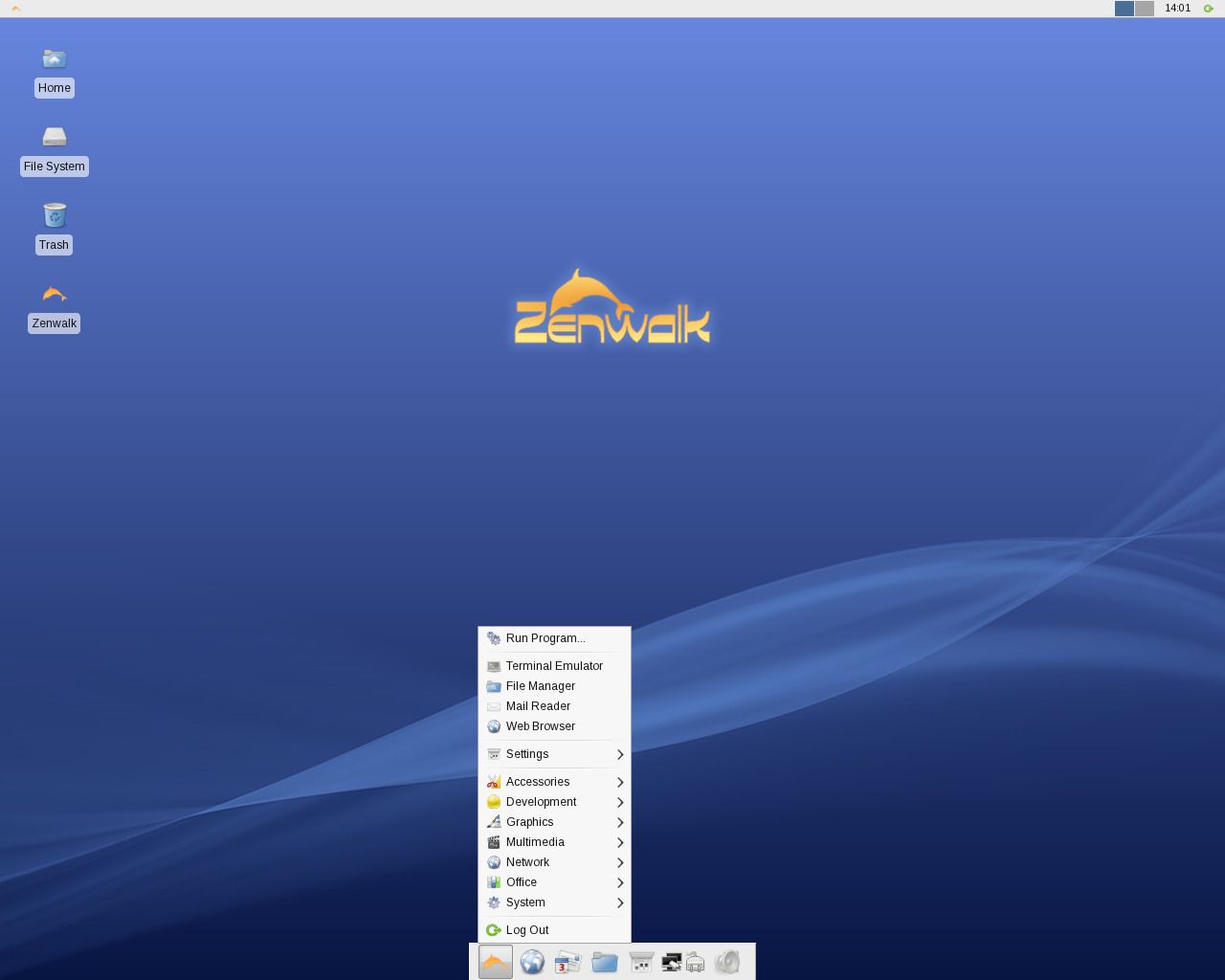
Task: Open the calendar/mail icon in the taskbar
Action: 568,963
